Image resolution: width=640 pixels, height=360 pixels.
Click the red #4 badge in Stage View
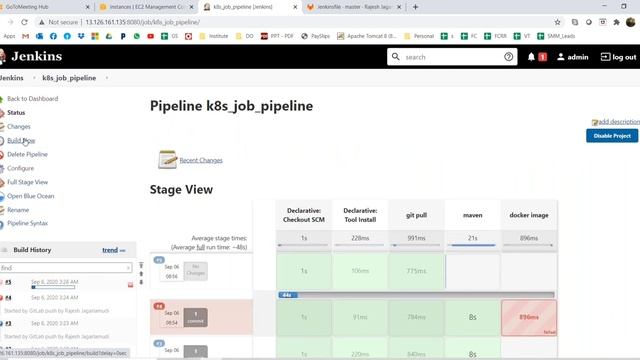[x=159, y=306]
